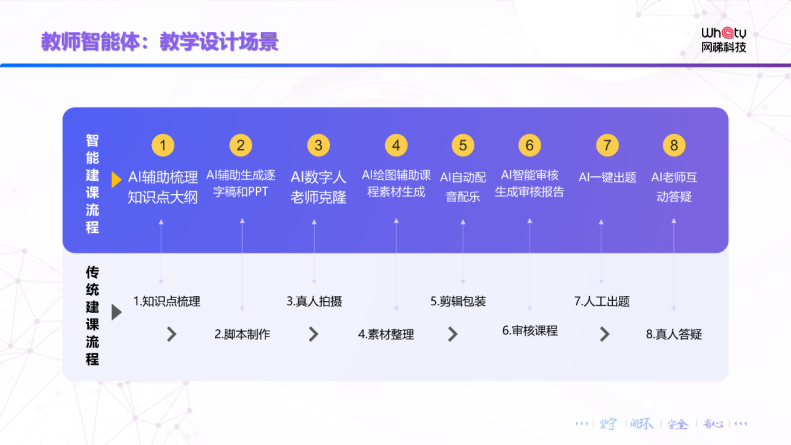The image size is (791, 445).
Task: Click the number 3 circle badge
Action: [x=318, y=145]
